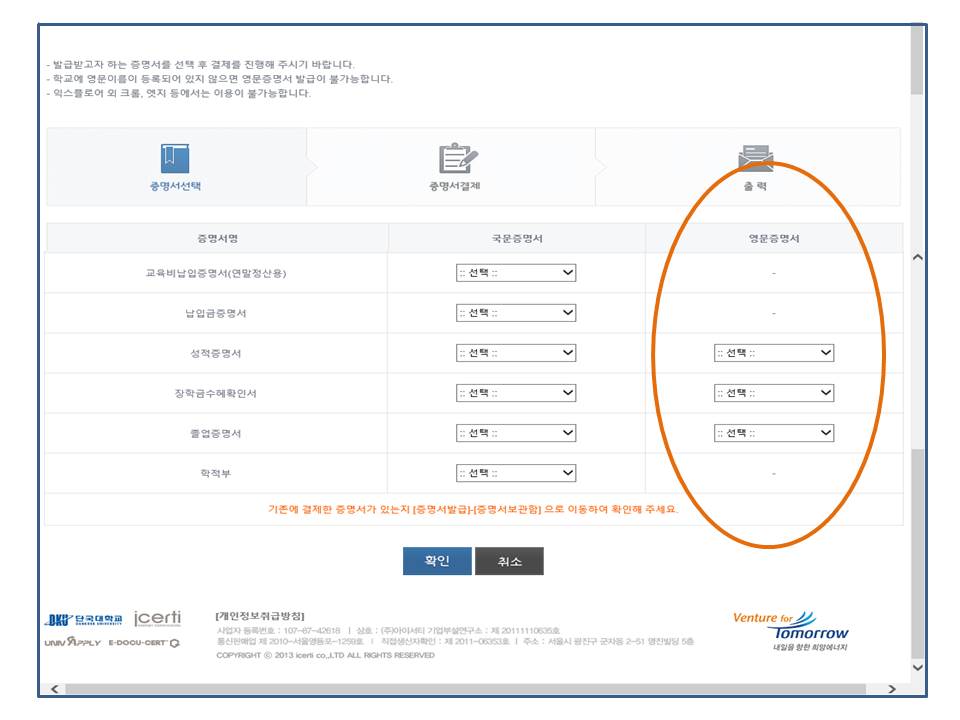Expand 영문증명서 dropdown for 장학금수혜확인서
Image resolution: width=960 pixels, height=720 pixels.
pos(774,393)
